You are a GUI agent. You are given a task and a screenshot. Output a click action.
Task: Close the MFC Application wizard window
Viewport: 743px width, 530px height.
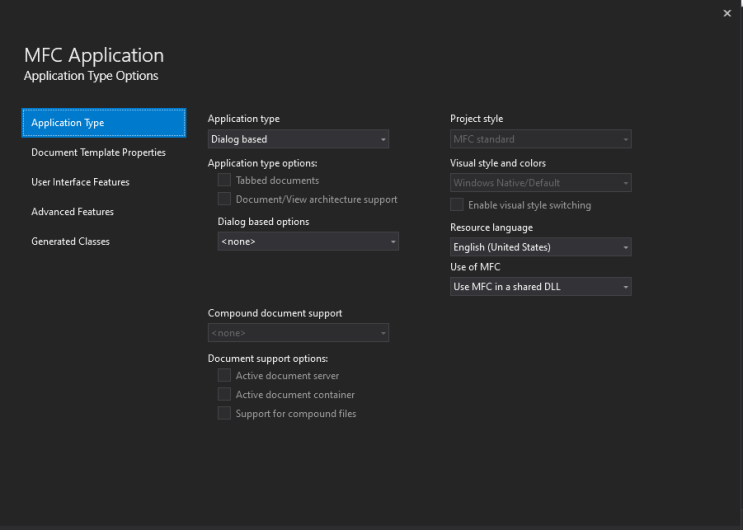[x=727, y=12]
